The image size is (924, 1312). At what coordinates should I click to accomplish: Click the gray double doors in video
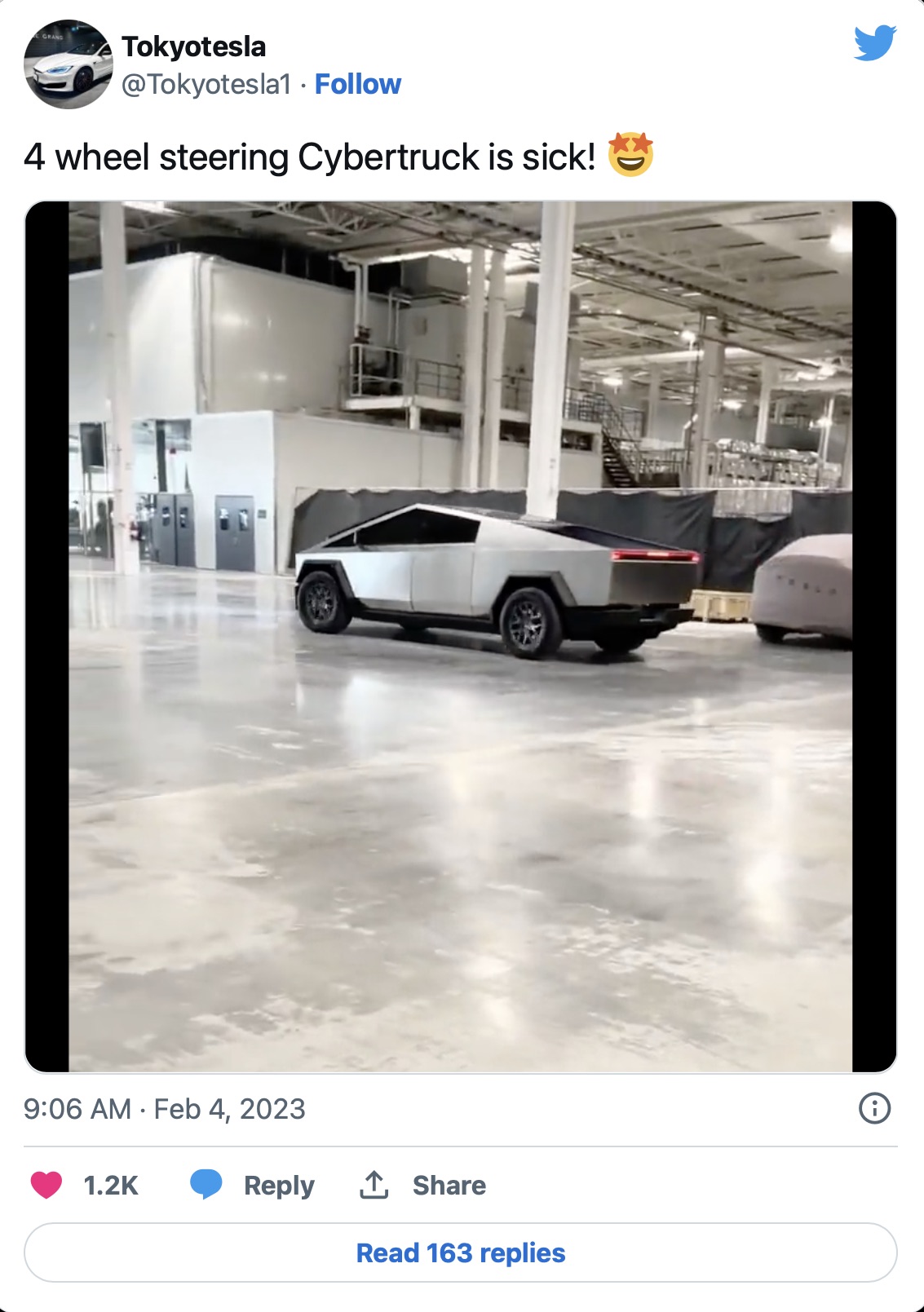[x=235, y=532]
